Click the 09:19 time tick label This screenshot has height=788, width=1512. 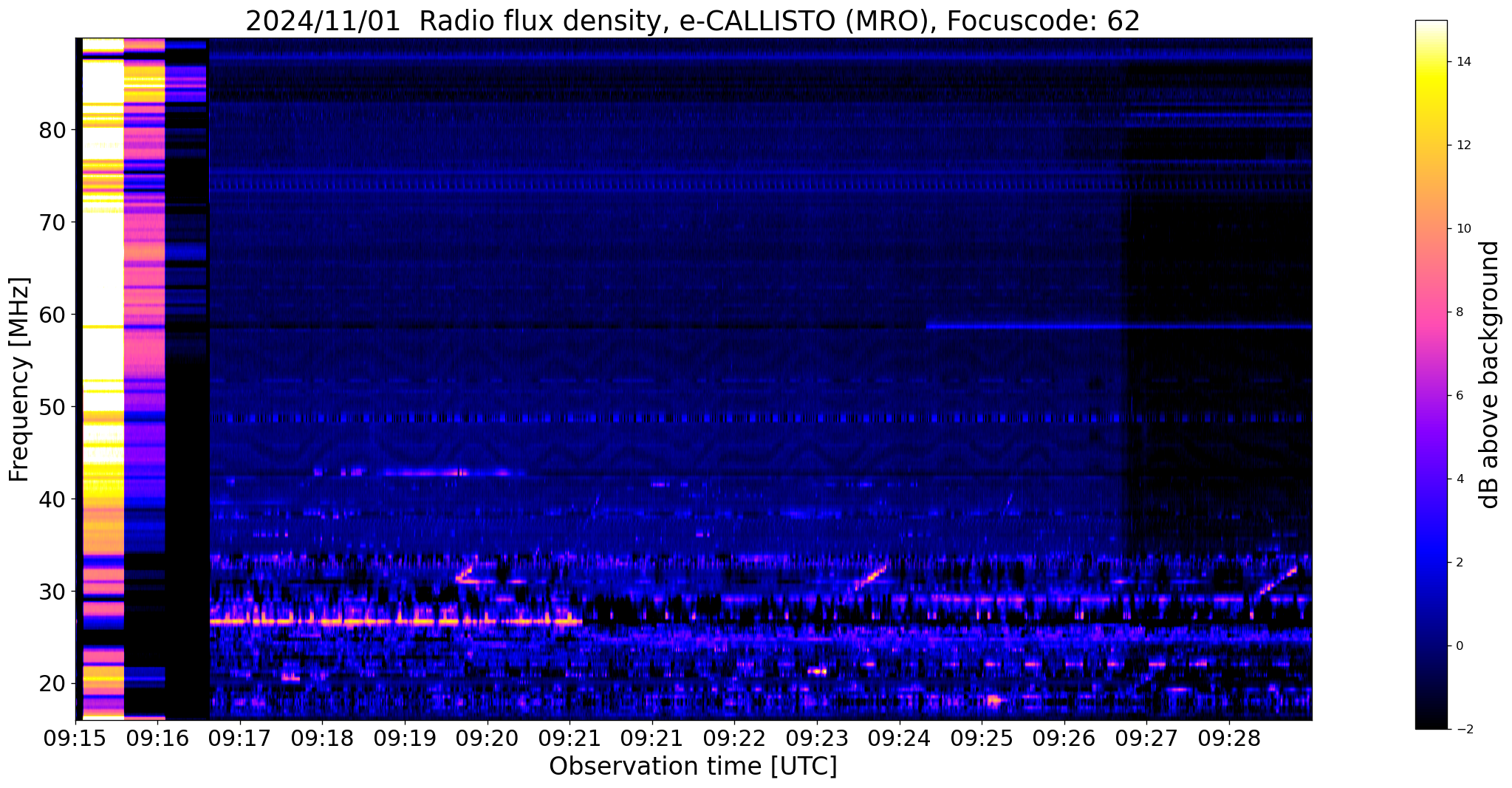coord(405,739)
